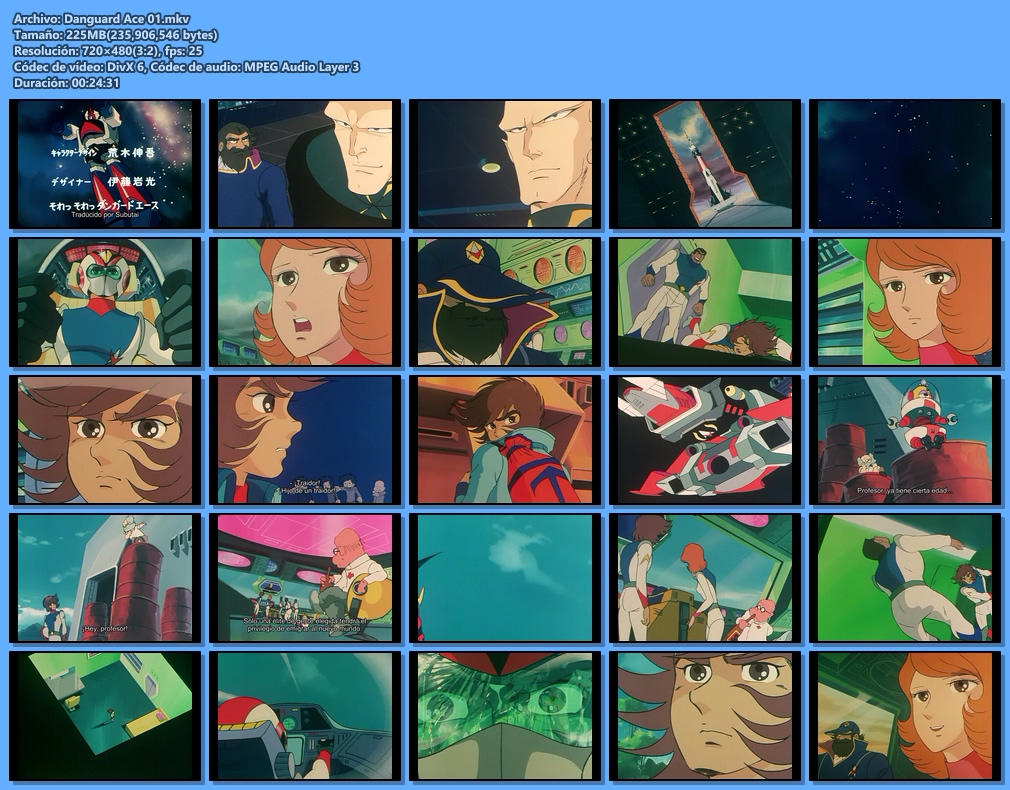Viewport: 1010px width, 790px height.
Task: Click the 'Códec de vídeo: DivX 6' line
Action: click(186, 66)
